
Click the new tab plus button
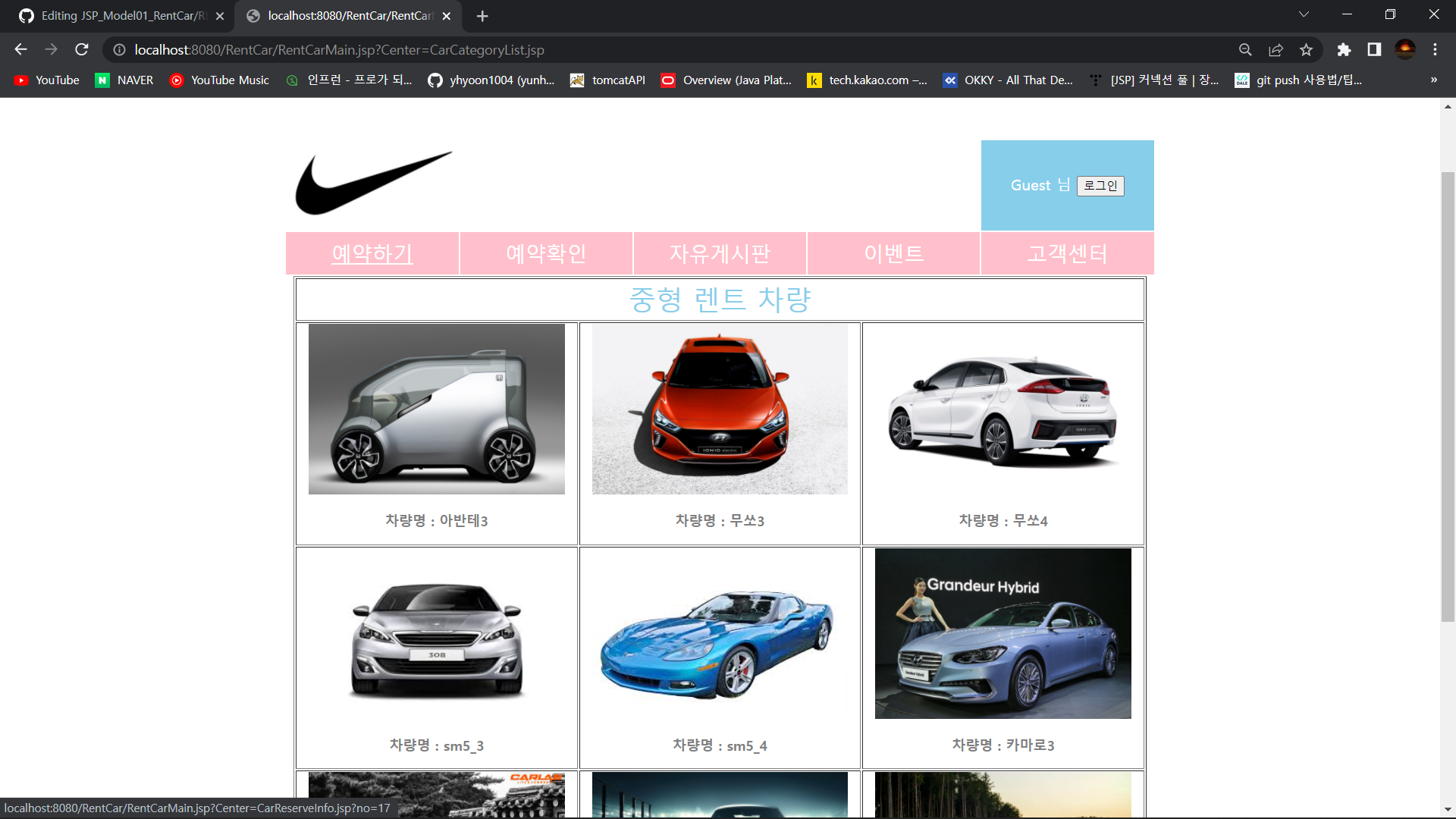click(x=483, y=16)
